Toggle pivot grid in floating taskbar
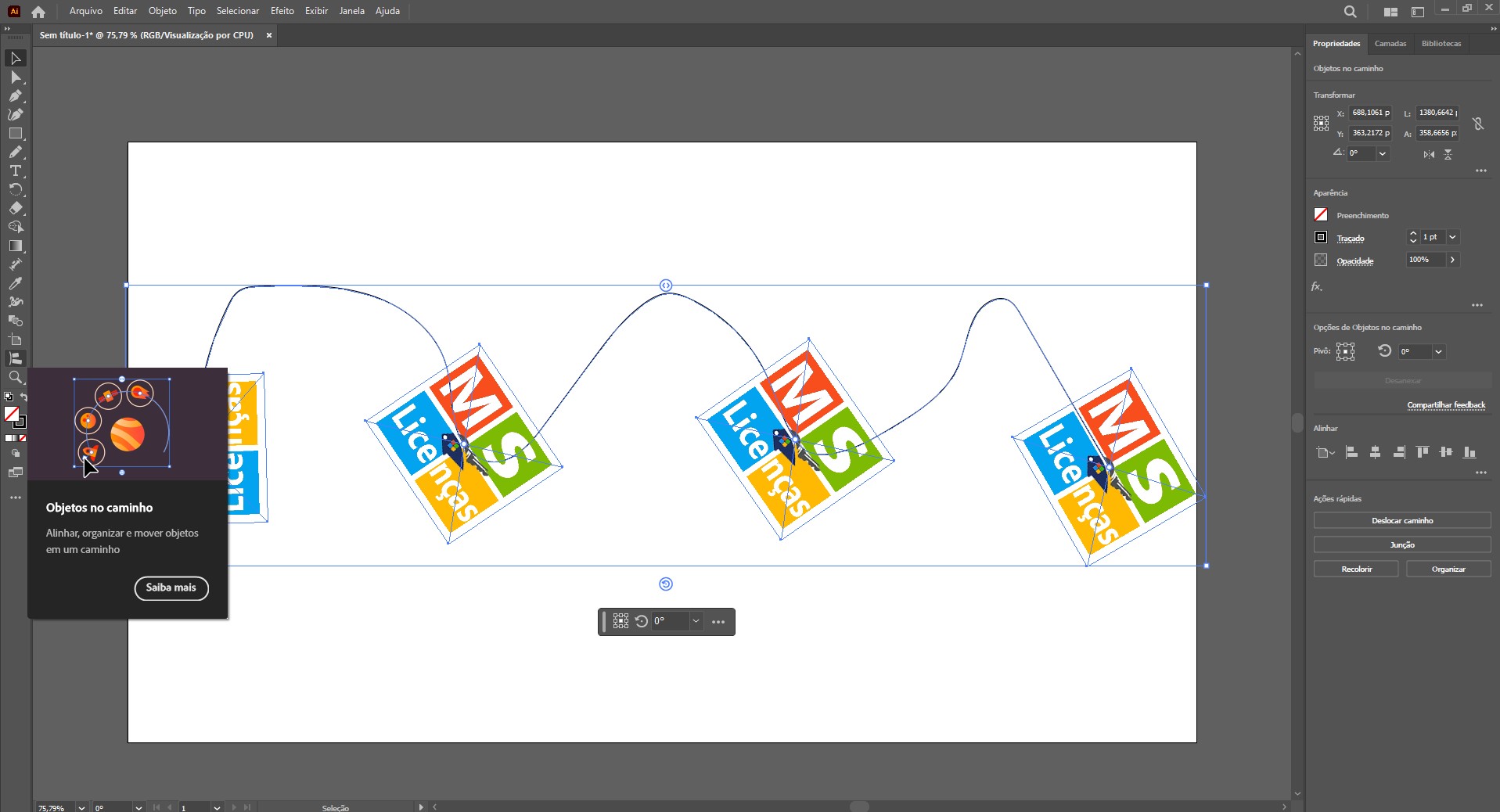The height and width of the screenshot is (812, 1500). 621,621
